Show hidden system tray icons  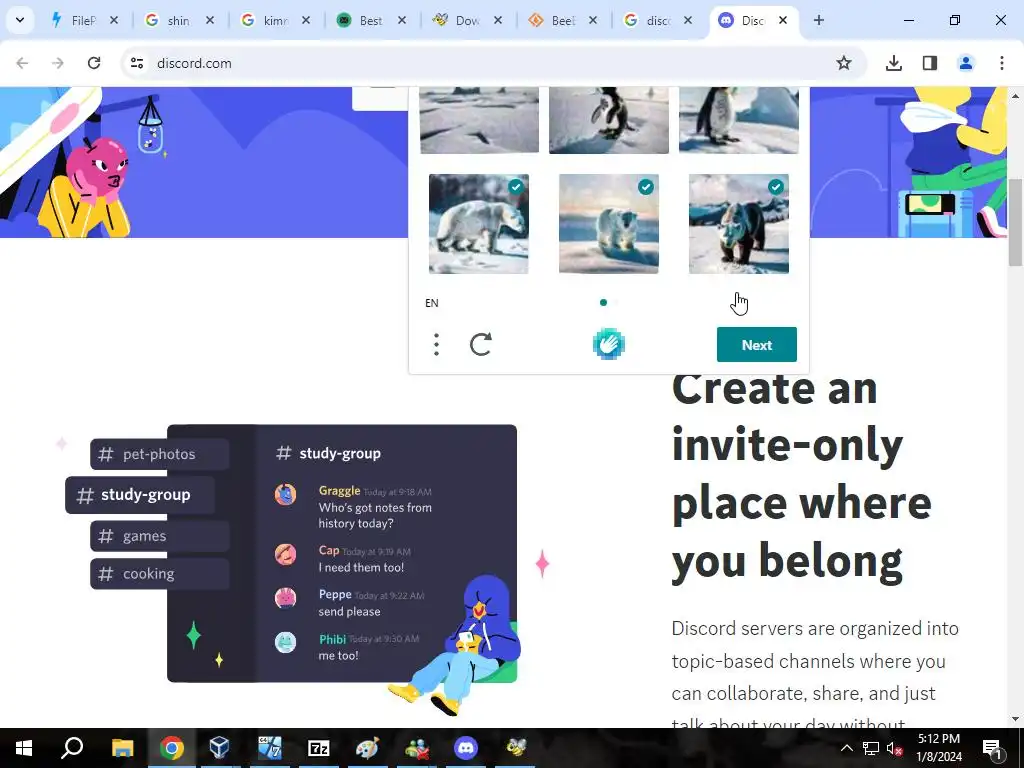(x=846, y=748)
